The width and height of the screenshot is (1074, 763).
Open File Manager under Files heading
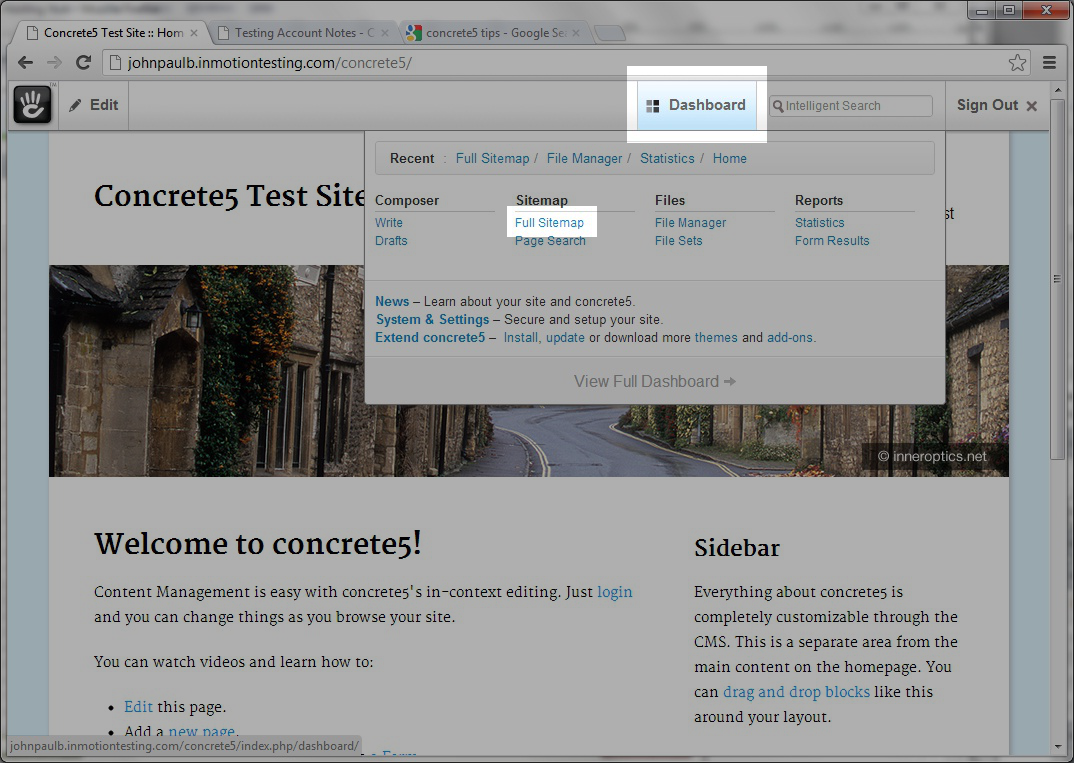[x=690, y=223]
